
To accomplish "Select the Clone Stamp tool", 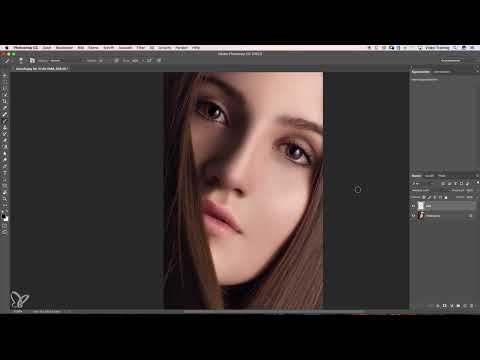I will point(5,127).
